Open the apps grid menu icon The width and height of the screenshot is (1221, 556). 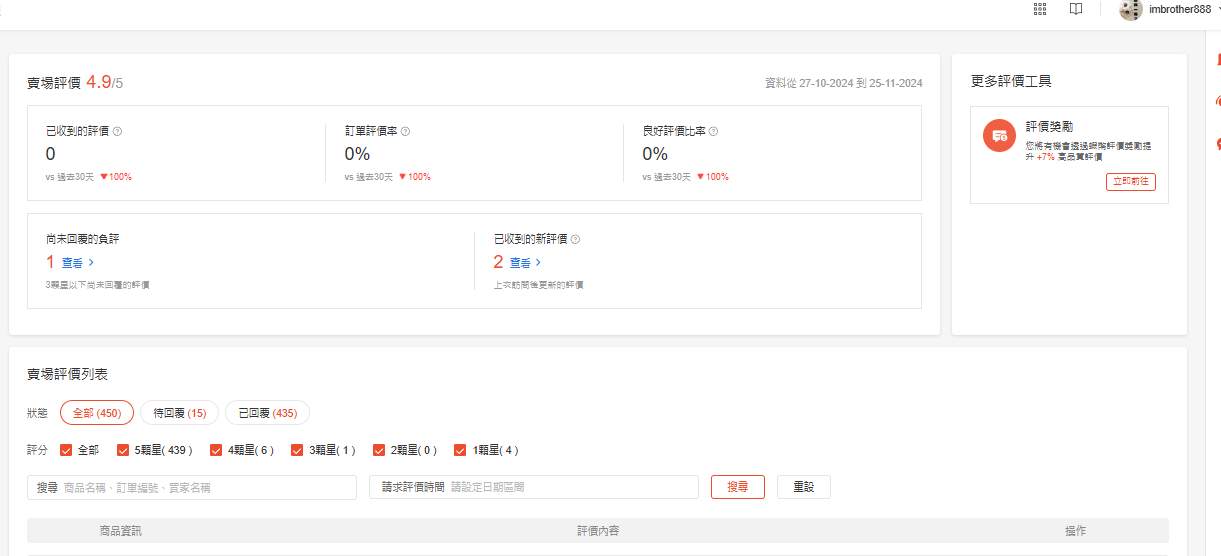click(1040, 9)
